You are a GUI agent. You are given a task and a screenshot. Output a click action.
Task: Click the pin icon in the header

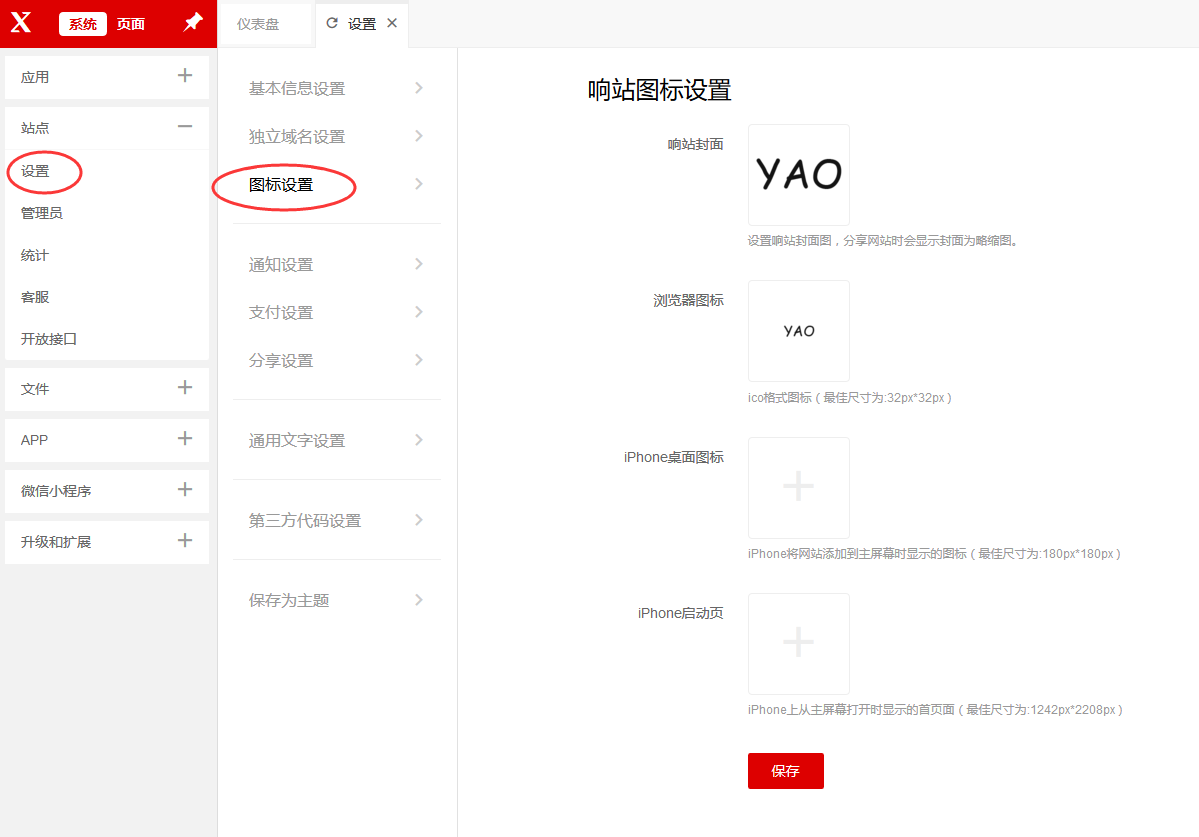(x=193, y=23)
